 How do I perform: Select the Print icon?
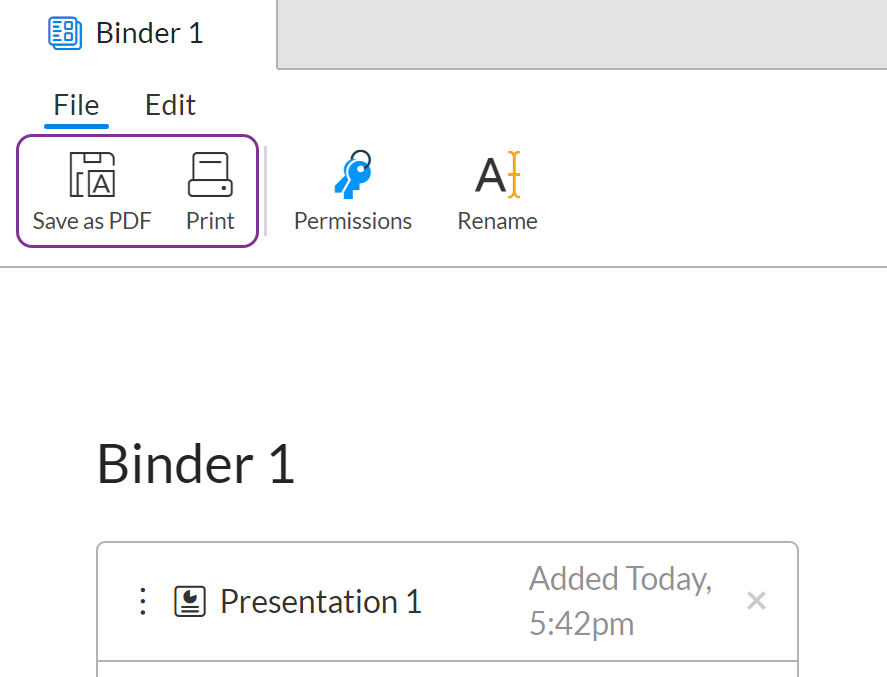click(209, 173)
